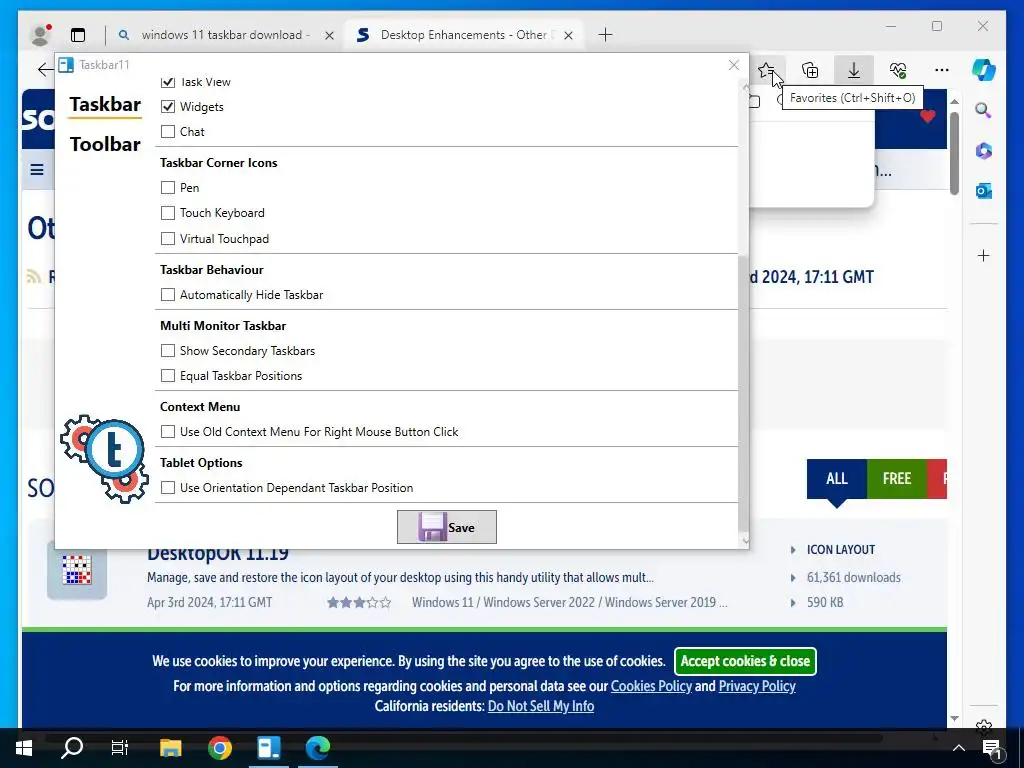Open the notification center icon
The image size is (1024, 768).
coord(991,748)
